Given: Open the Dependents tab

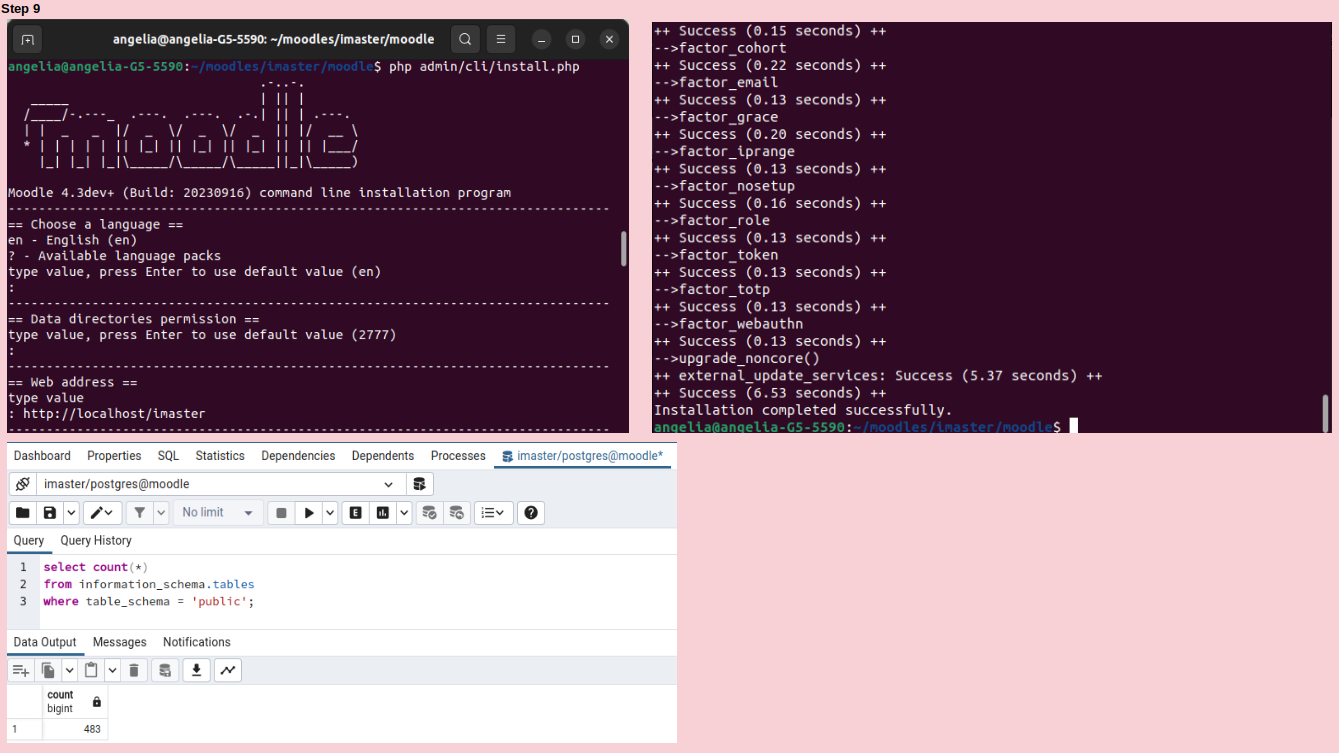Looking at the screenshot, I should pos(383,456).
